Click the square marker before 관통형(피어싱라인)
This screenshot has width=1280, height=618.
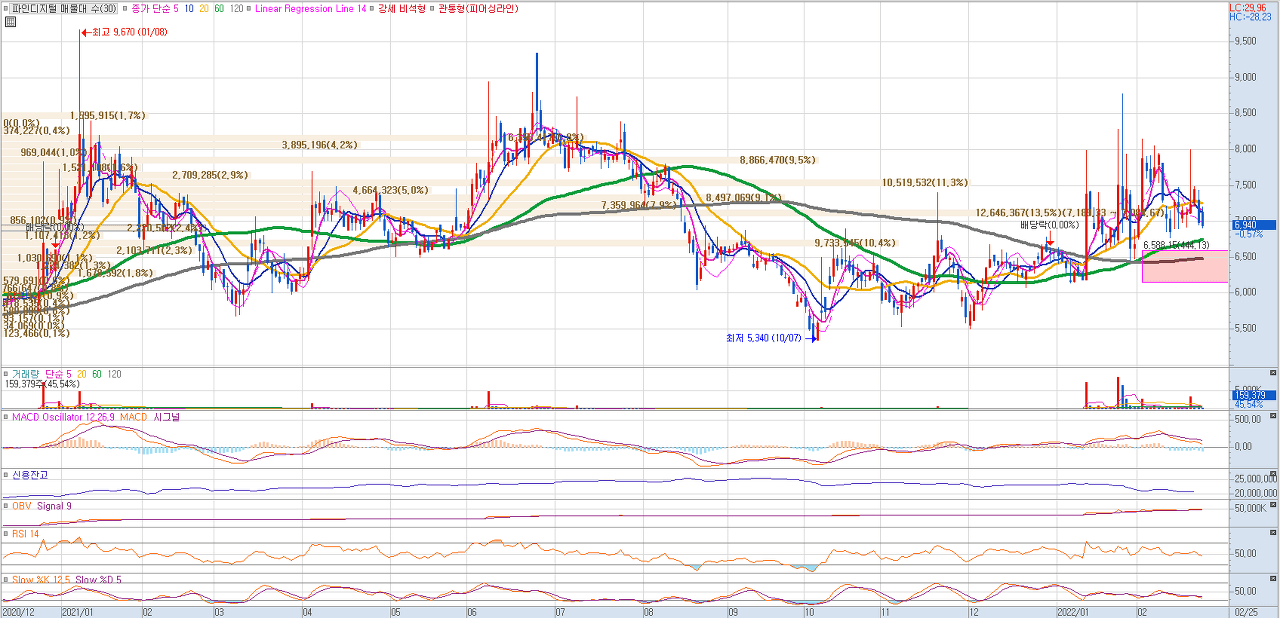click(x=433, y=8)
